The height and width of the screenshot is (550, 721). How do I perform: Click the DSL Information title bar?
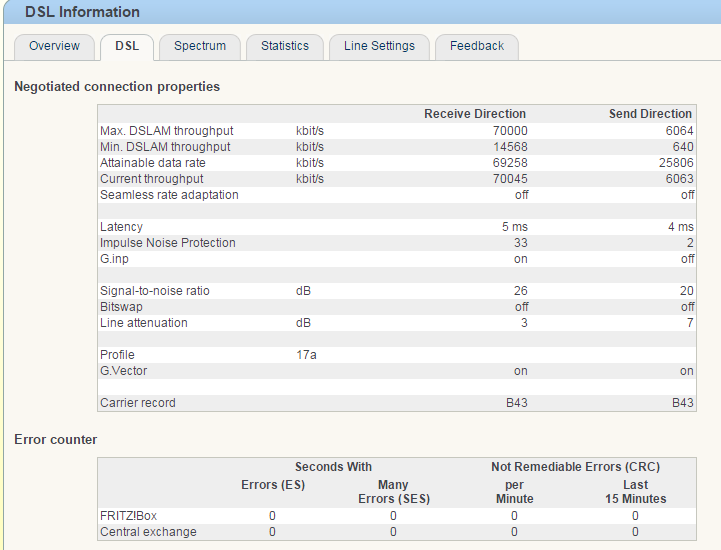click(82, 12)
